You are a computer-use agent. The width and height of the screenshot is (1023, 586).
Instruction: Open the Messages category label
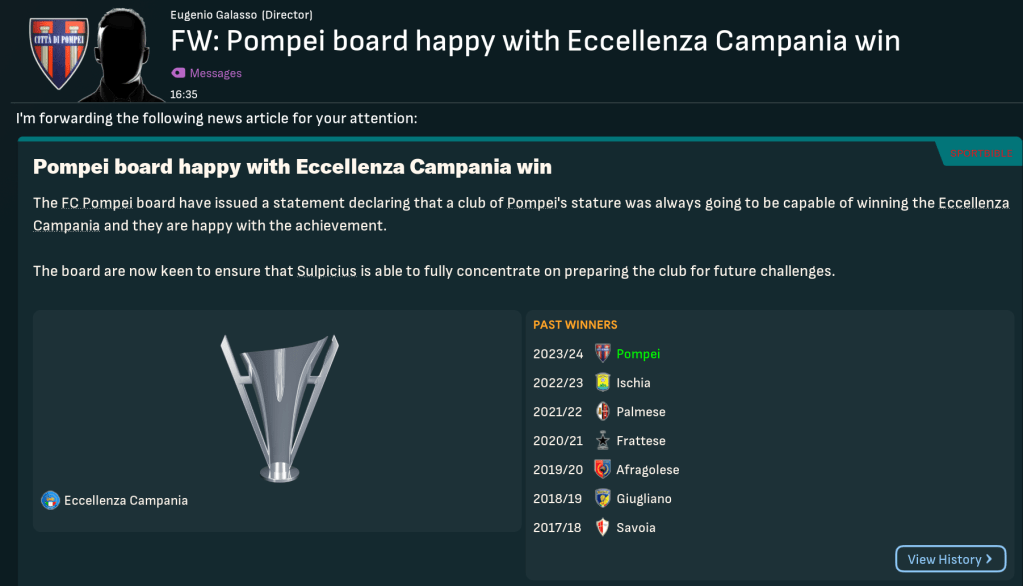pos(216,73)
